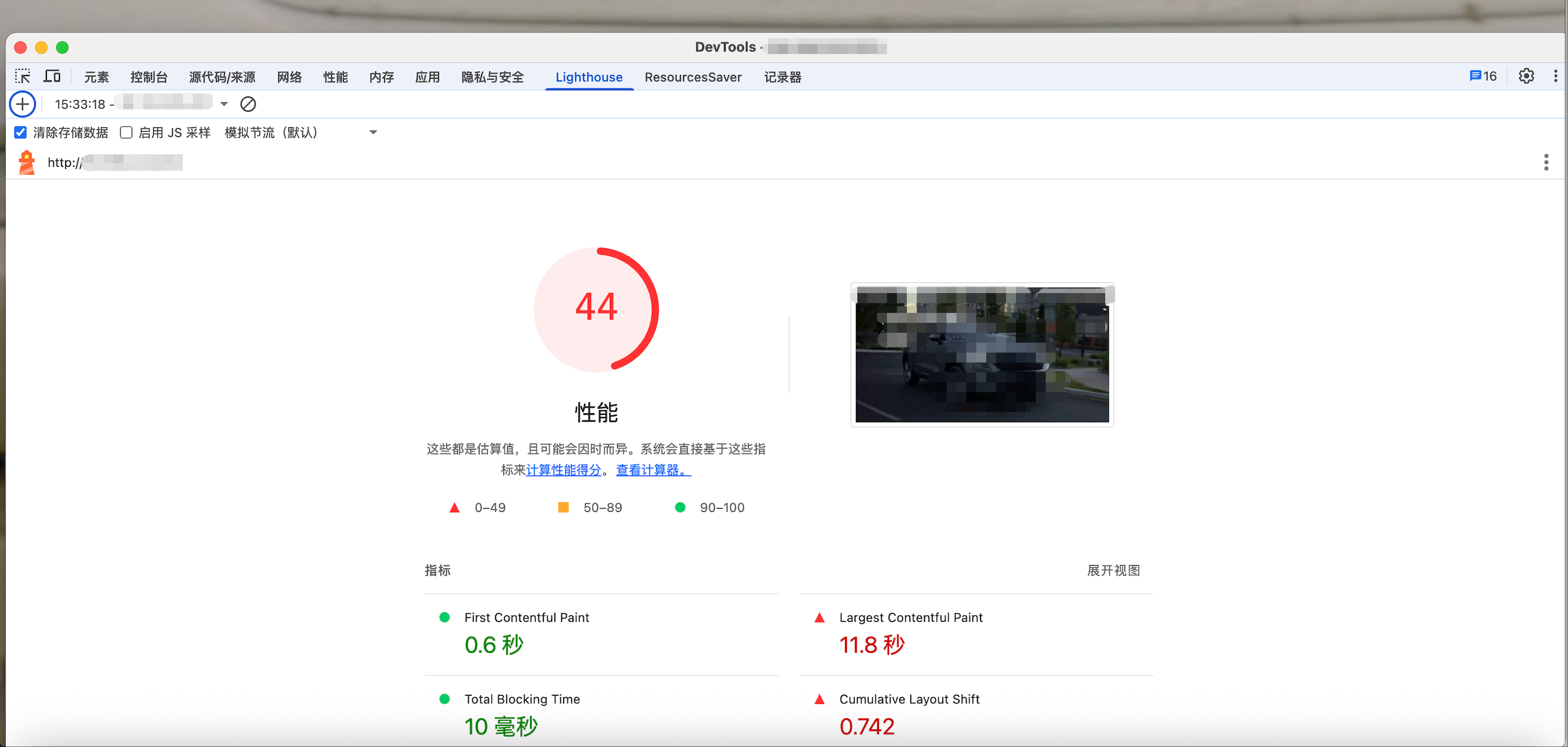Click the 0.6 秒 value

coord(494,645)
